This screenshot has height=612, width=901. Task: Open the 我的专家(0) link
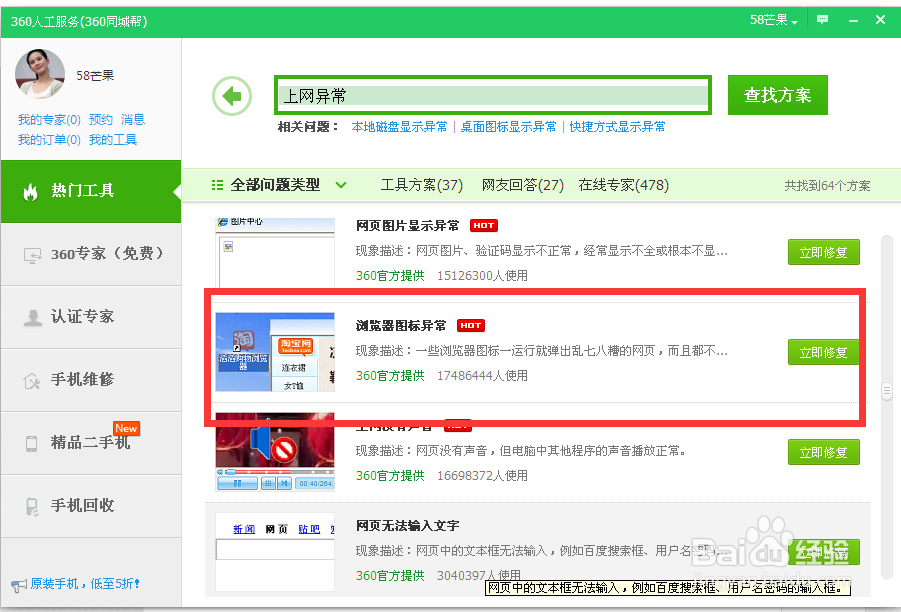49,120
